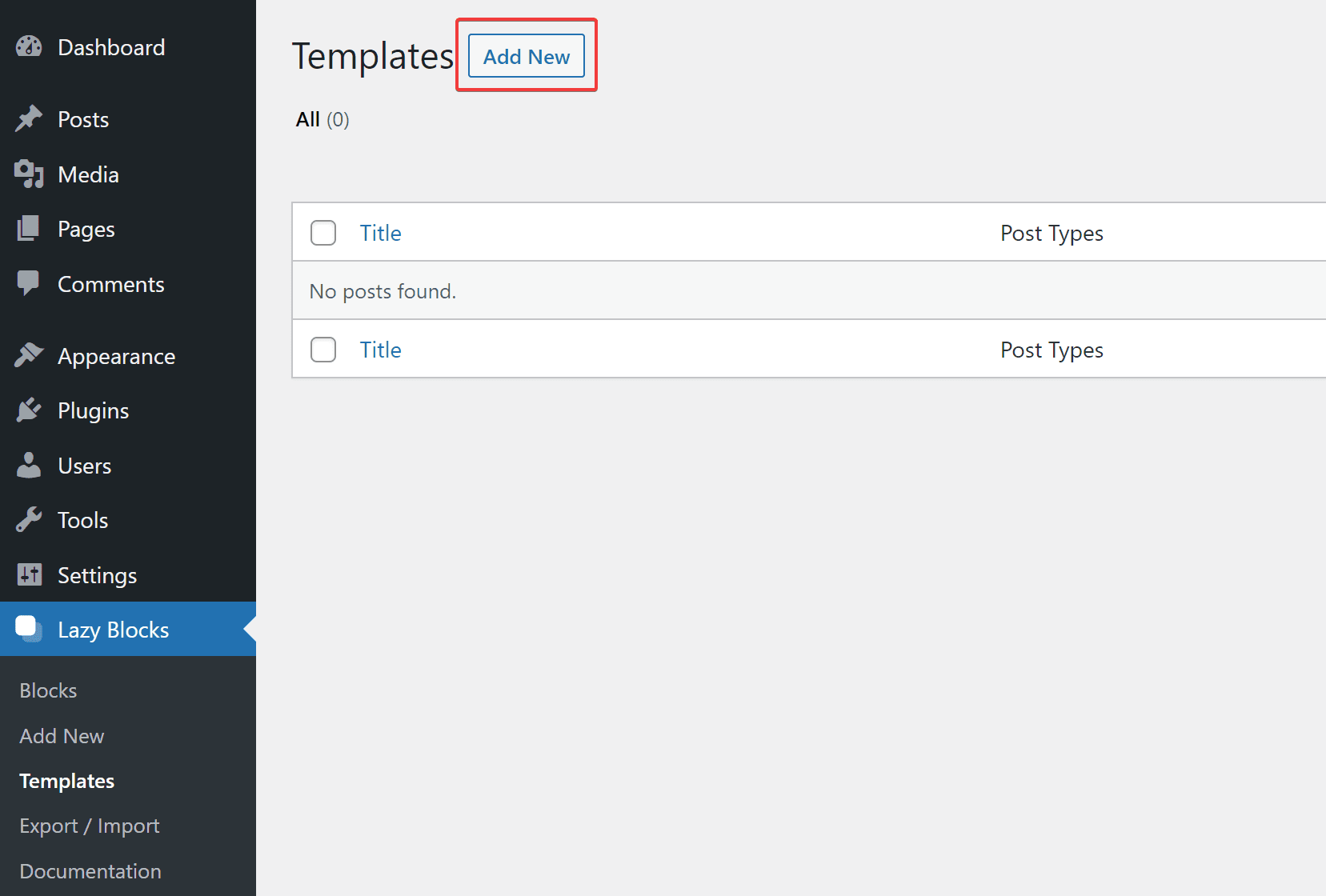Select the Posts pushpin icon
Image resolution: width=1326 pixels, height=896 pixels.
tap(29, 118)
